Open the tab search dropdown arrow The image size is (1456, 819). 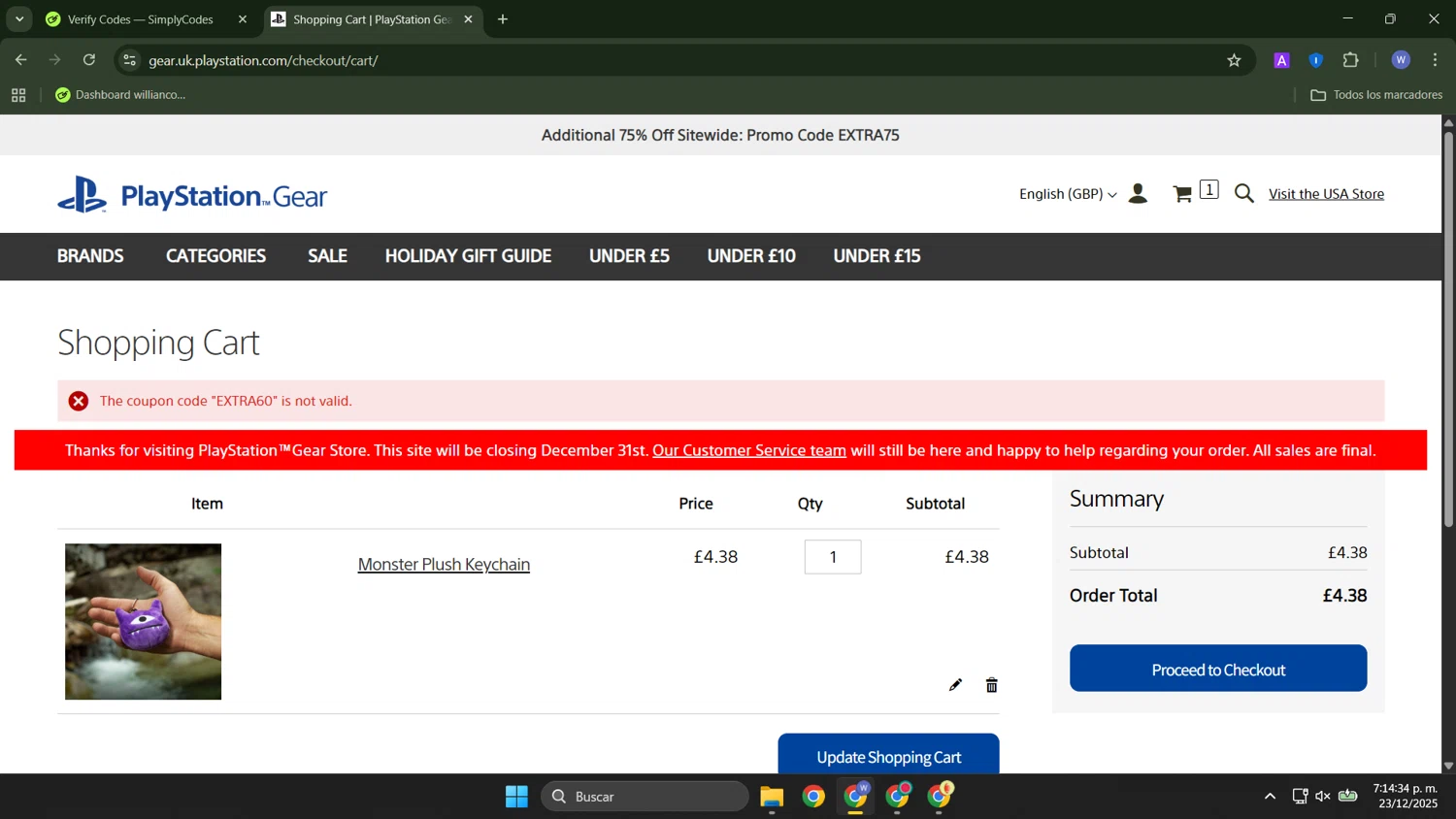19,19
